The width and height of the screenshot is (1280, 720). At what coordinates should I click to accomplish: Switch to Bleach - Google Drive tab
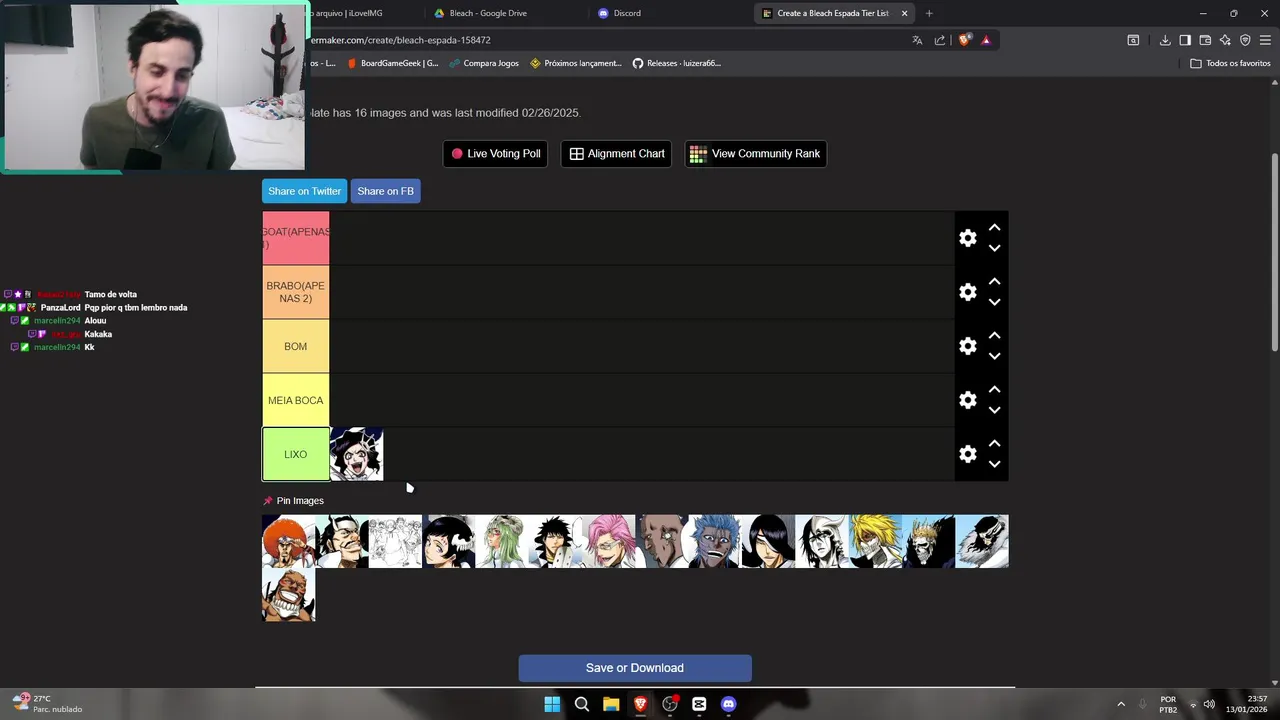(x=488, y=13)
